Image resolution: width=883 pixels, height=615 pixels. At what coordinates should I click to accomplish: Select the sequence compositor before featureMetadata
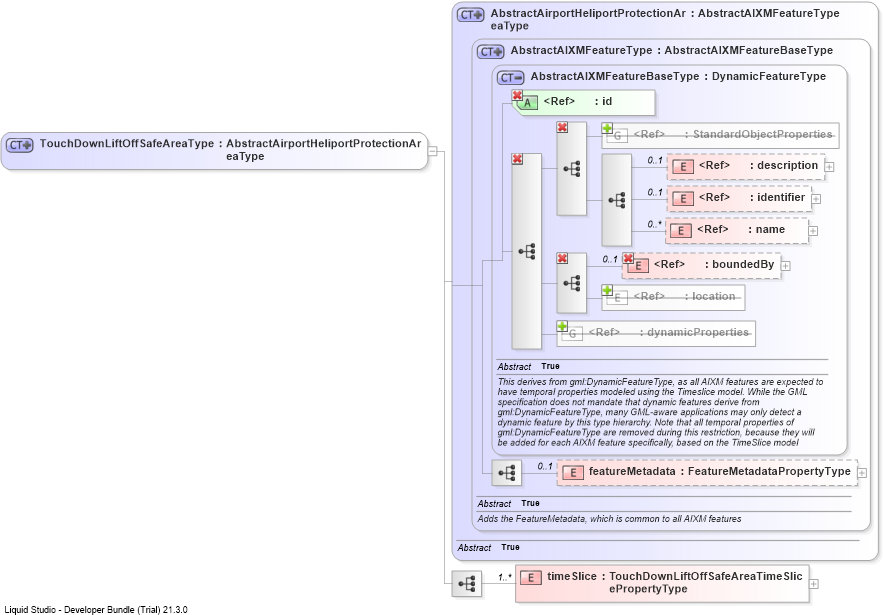click(507, 473)
